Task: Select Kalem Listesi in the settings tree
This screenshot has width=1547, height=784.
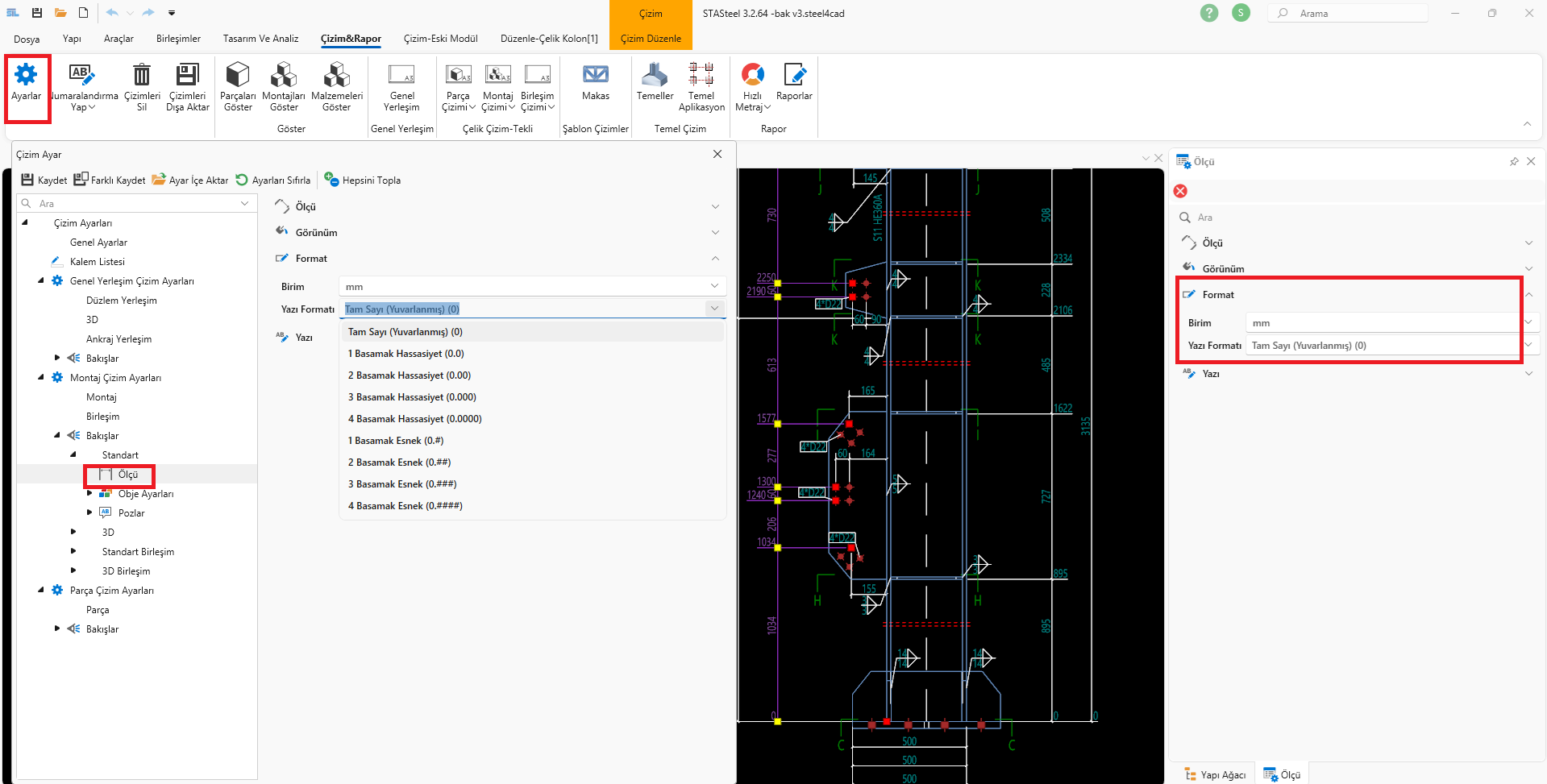Action: (98, 262)
